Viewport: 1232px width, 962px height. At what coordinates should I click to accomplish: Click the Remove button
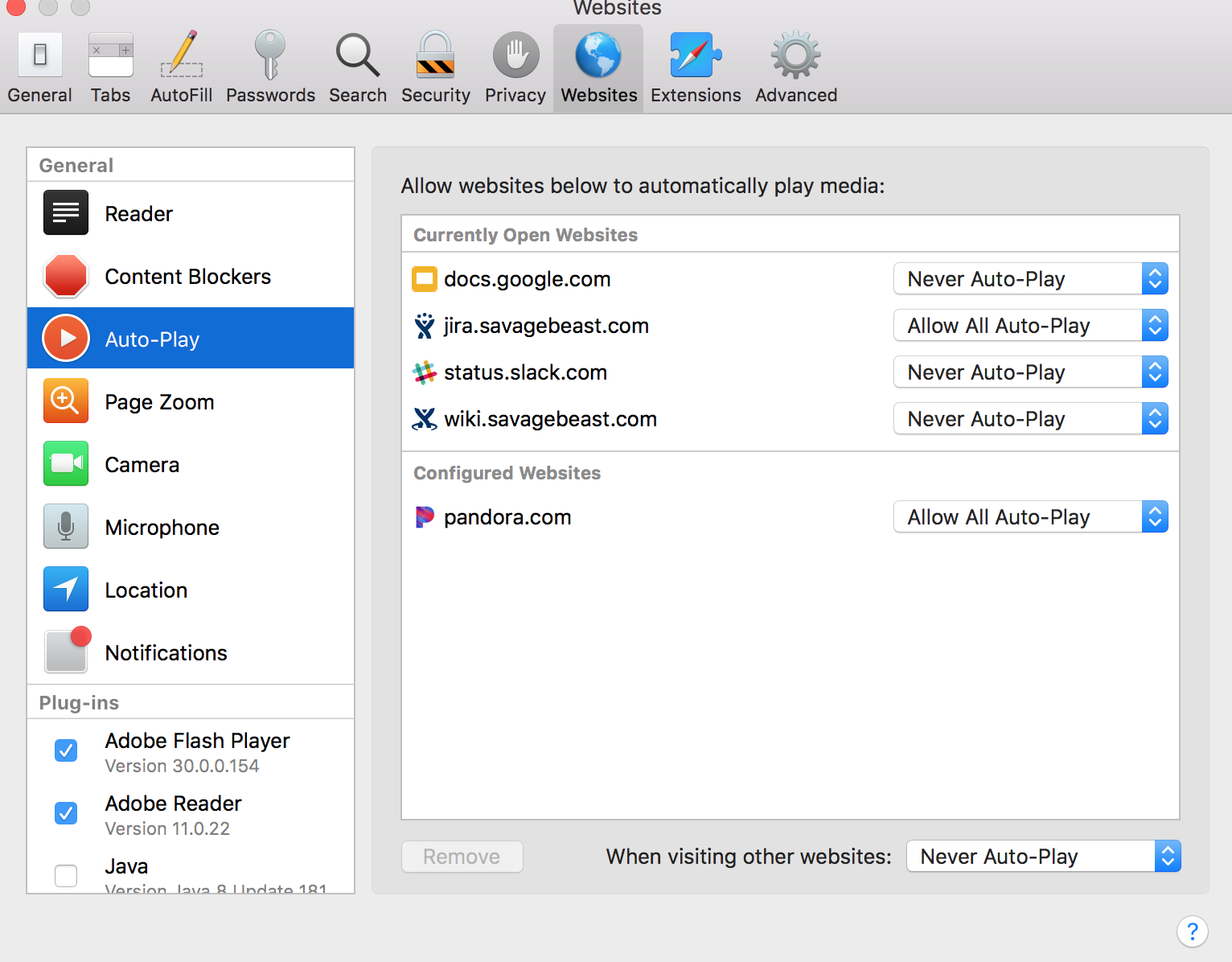pos(462,857)
